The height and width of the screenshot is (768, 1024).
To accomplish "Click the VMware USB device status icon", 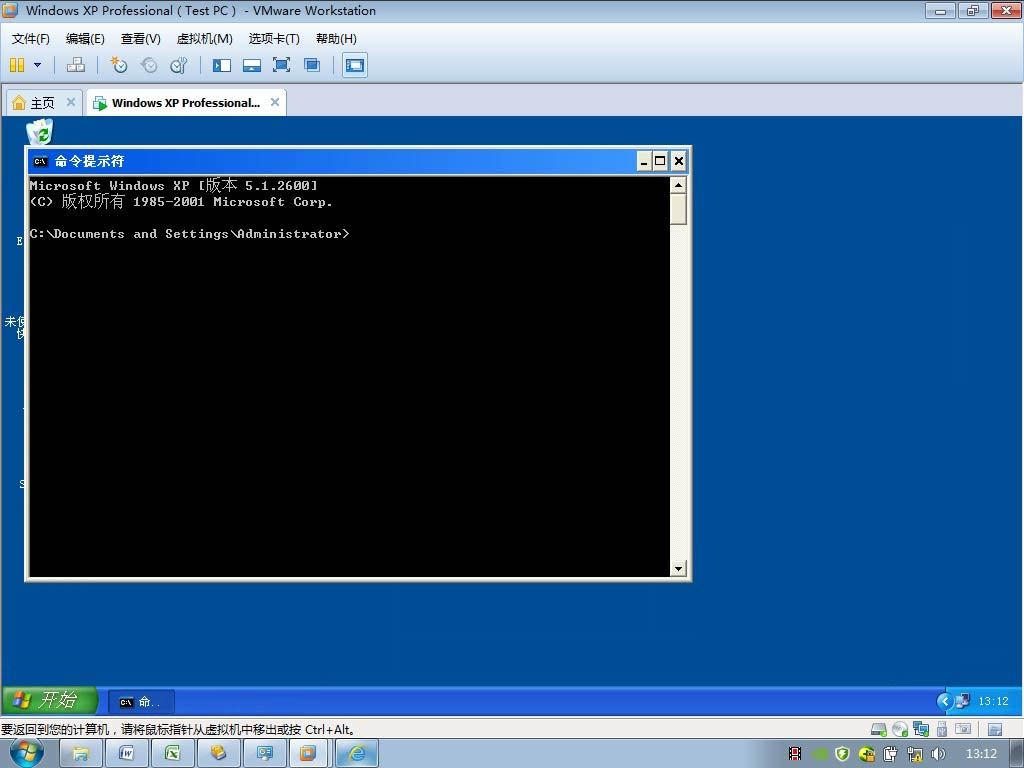I will tap(942, 729).
